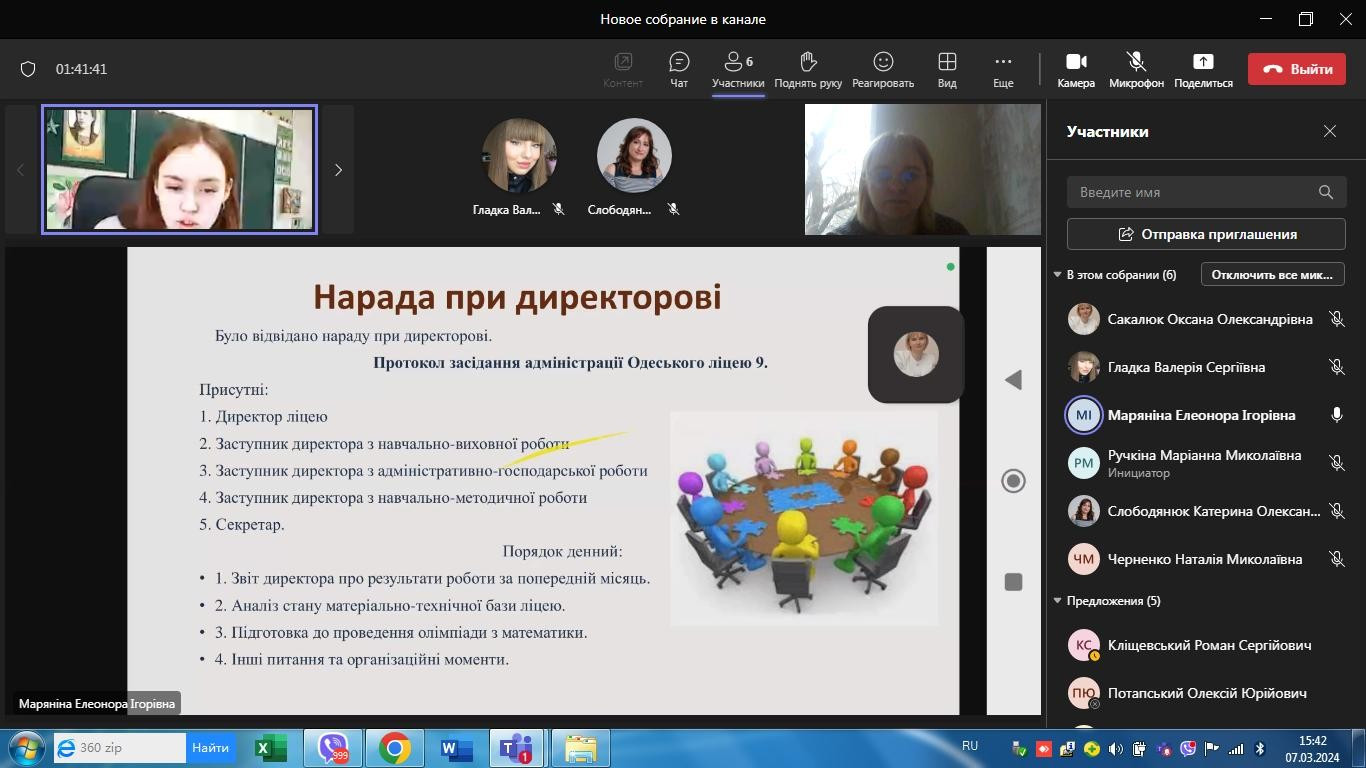Click the 'Отправка приглашения' button

[1206, 234]
